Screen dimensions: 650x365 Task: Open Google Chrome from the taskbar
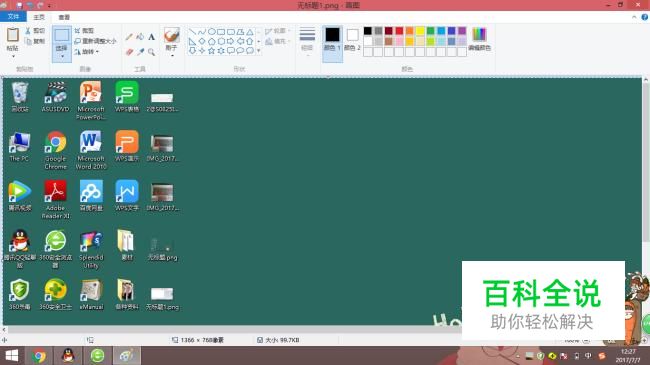coord(39,356)
